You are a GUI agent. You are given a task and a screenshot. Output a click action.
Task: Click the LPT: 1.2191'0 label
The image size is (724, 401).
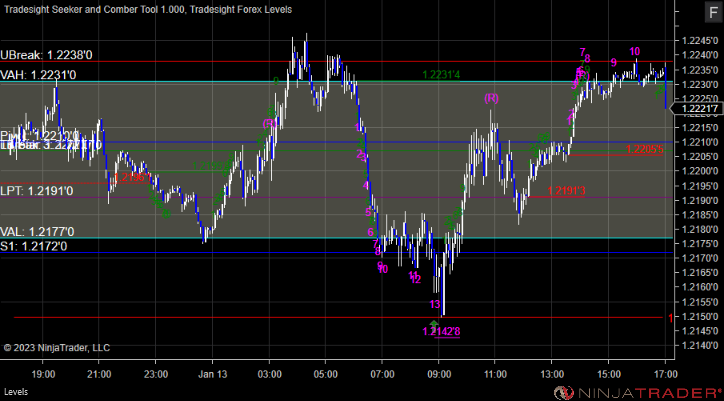[36, 191]
